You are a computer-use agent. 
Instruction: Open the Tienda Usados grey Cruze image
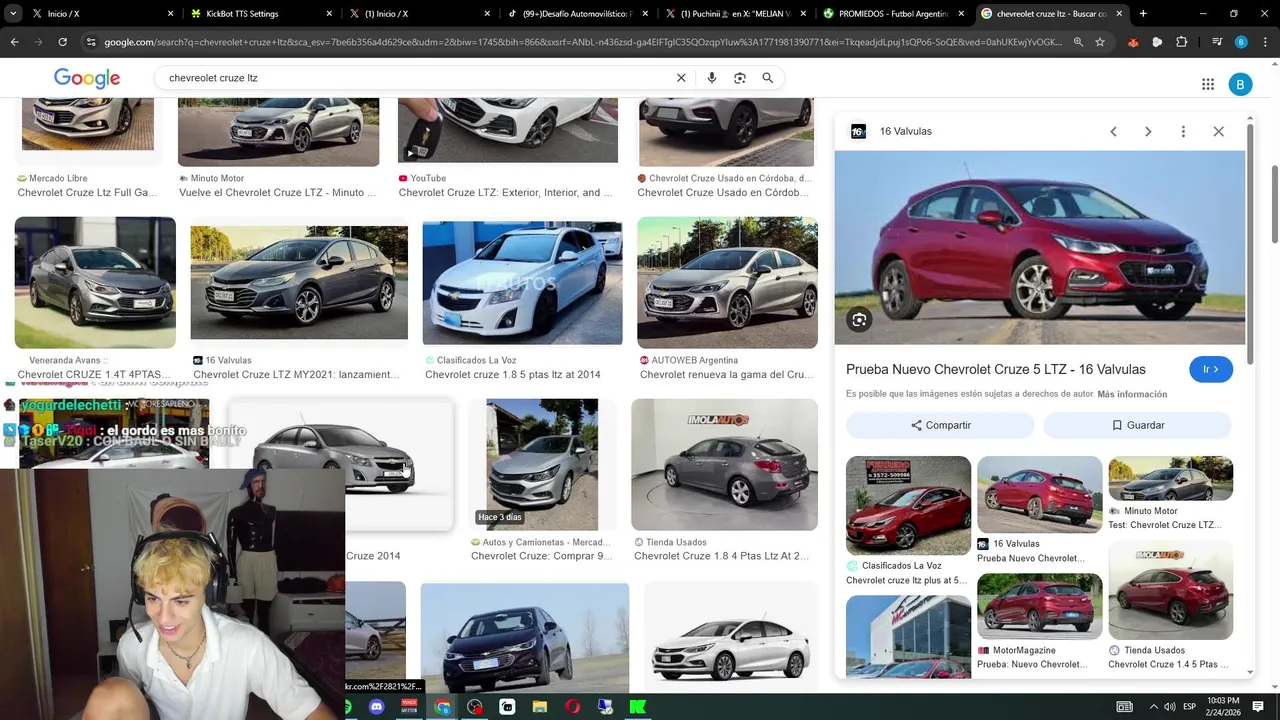coord(724,464)
